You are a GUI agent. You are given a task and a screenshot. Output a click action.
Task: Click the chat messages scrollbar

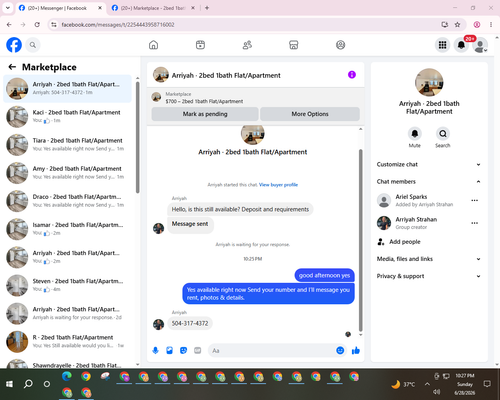[x=360, y=240]
